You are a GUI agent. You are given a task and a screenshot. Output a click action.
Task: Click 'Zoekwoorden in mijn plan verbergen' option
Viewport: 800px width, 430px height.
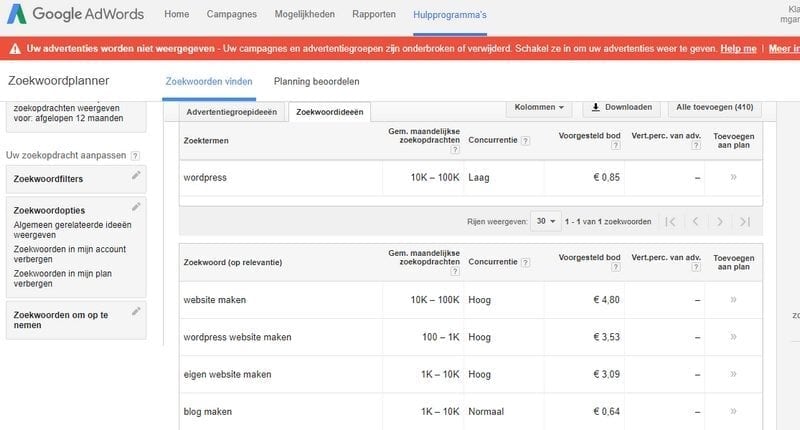pyautogui.click(x=63, y=279)
